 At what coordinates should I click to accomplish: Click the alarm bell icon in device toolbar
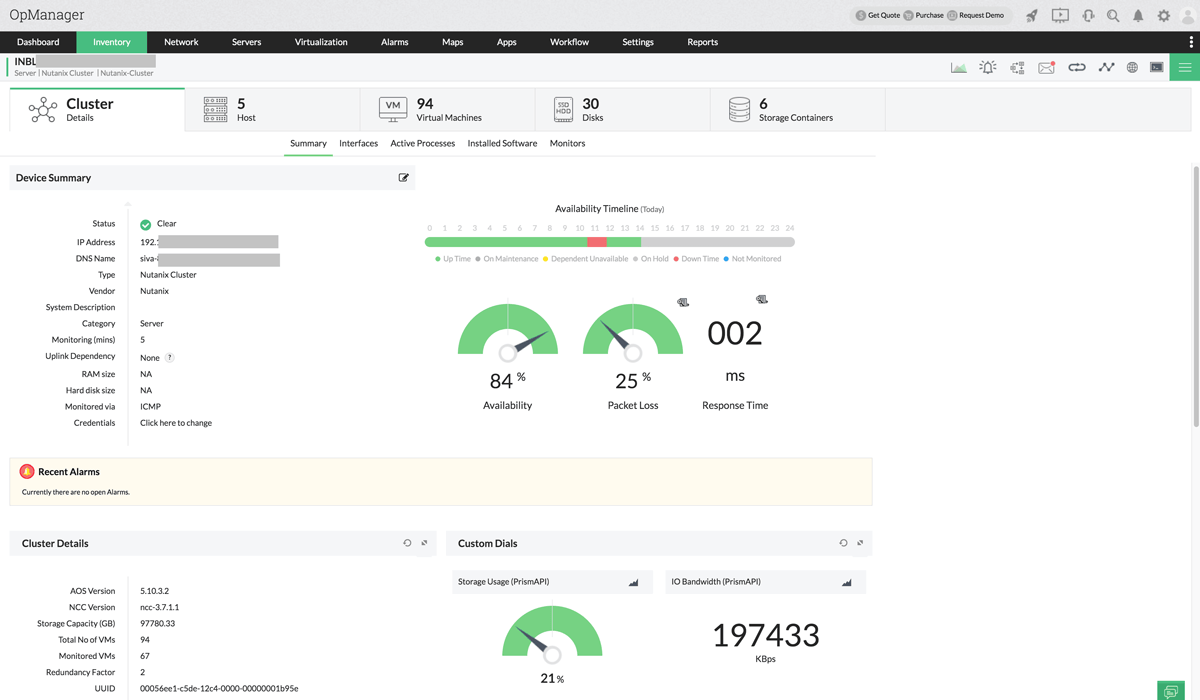coord(988,68)
